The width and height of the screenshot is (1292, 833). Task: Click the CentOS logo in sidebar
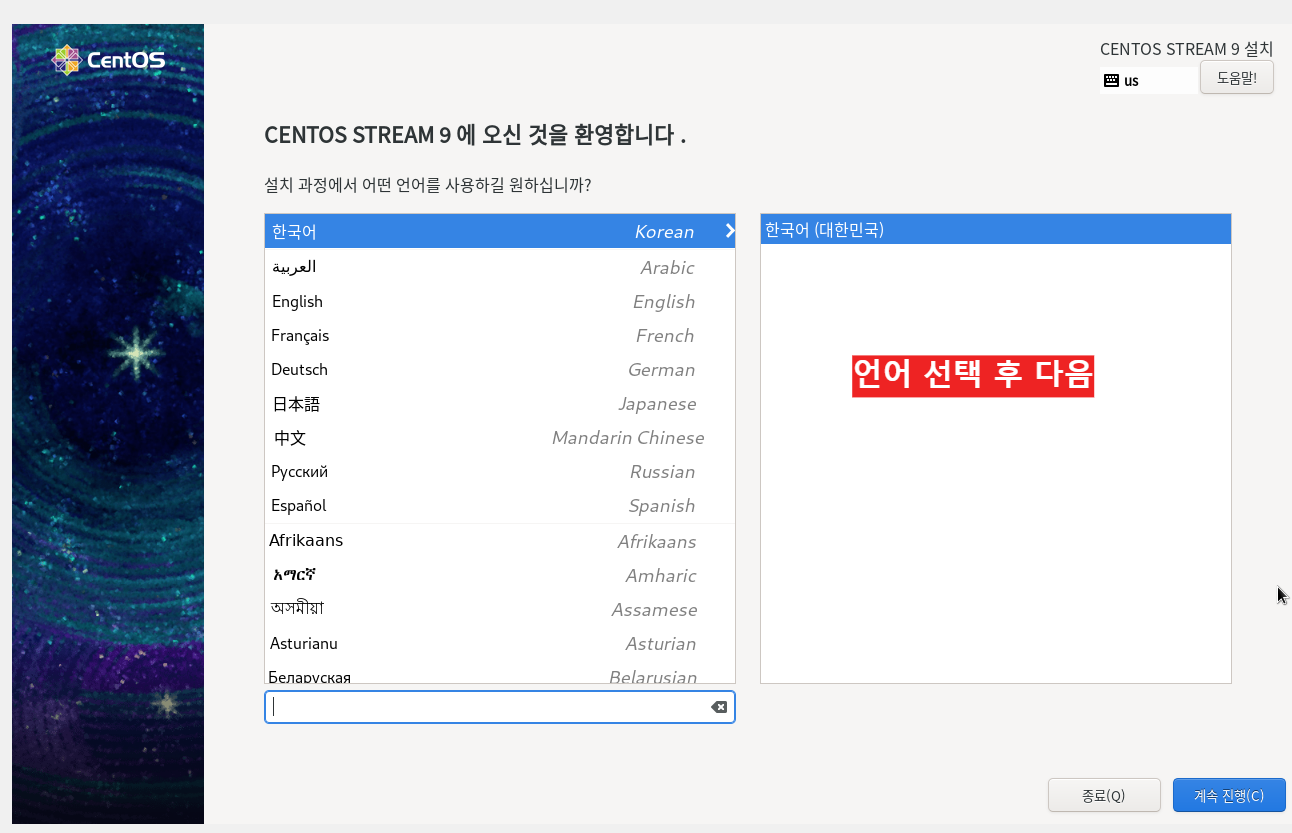pyautogui.click(x=108, y=60)
